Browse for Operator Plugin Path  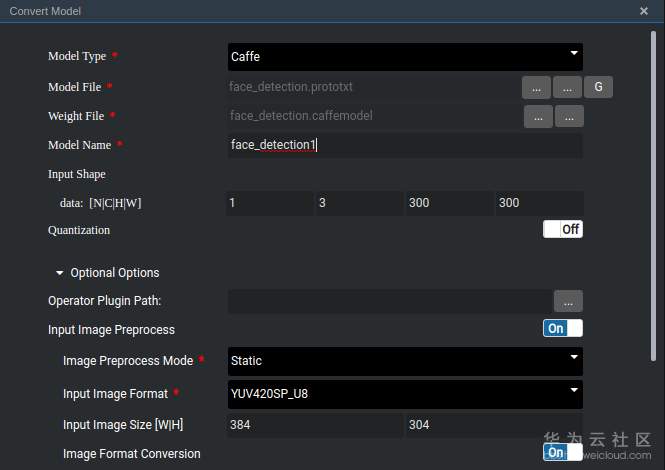click(x=568, y=302)
